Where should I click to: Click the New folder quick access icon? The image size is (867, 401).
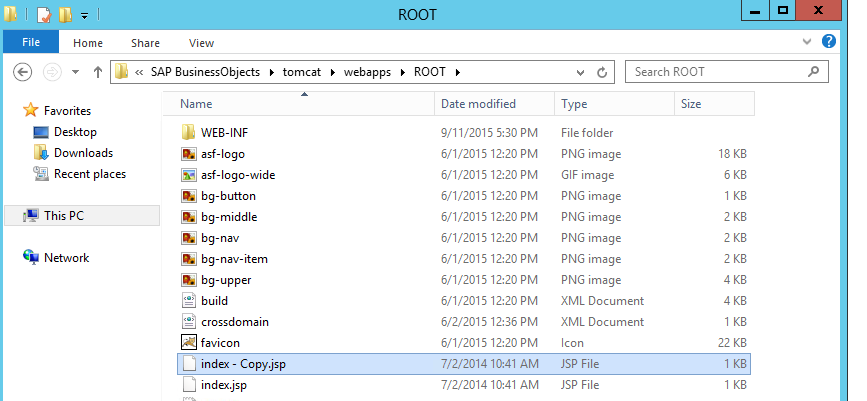(x=65, y=14)
